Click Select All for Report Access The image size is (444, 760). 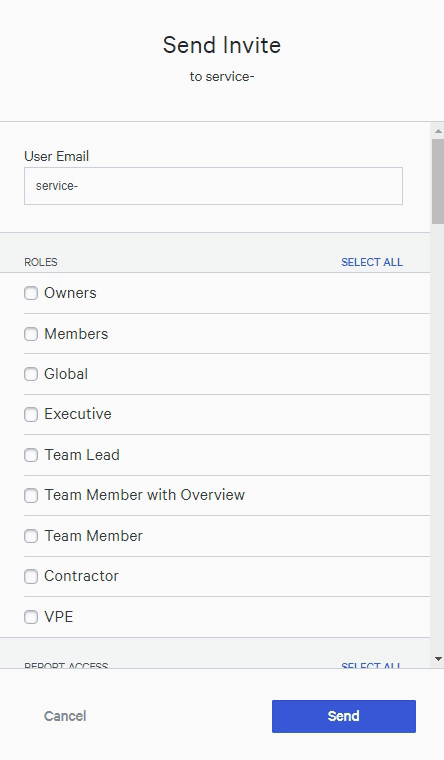pos(372,665)
